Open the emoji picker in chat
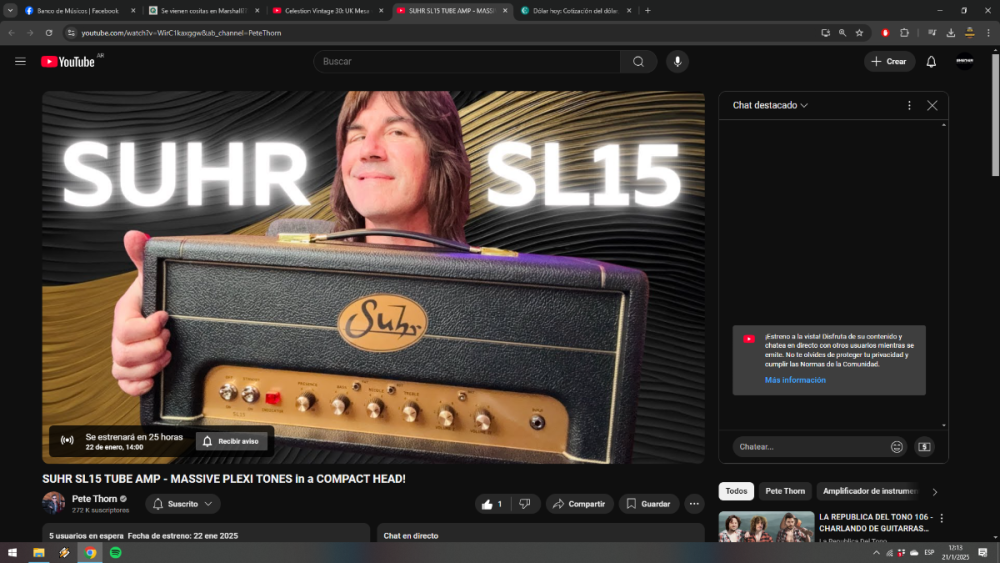The height and width of the screenshot is (563, 1000). (897, 447)
